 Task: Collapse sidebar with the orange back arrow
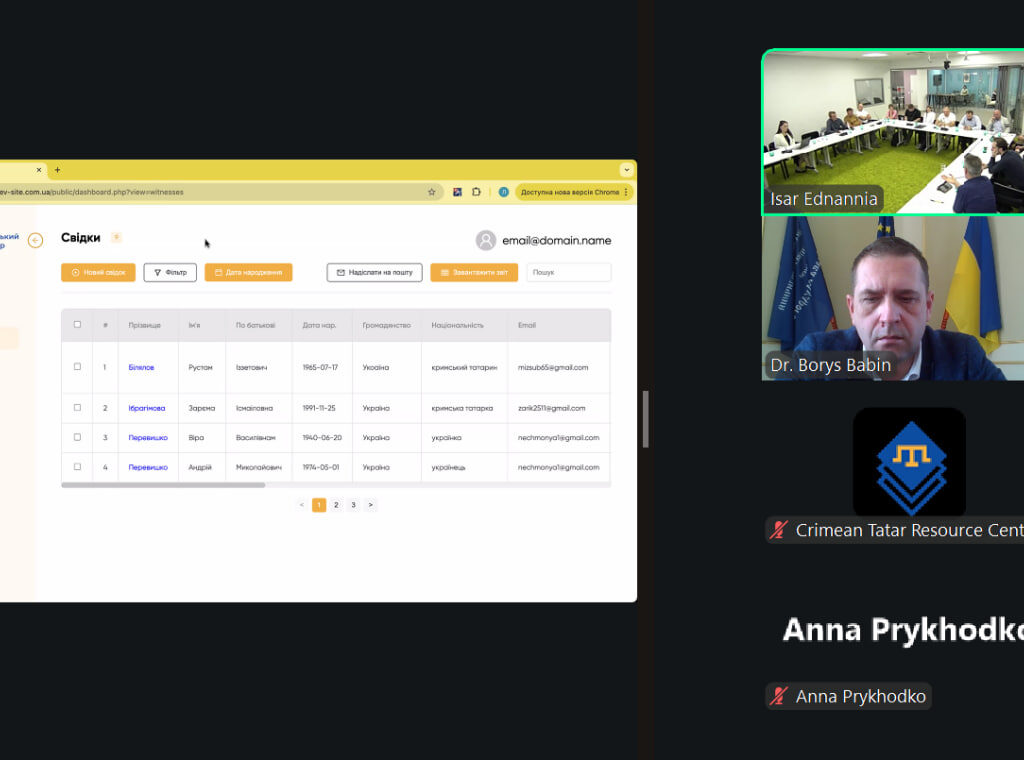click(x=35, y=240)
